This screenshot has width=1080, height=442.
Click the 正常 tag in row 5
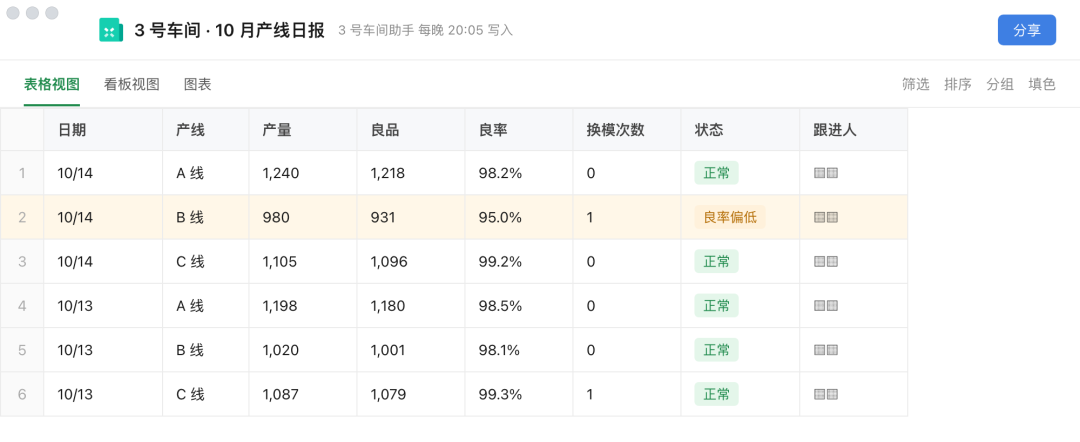coord(716,350)
